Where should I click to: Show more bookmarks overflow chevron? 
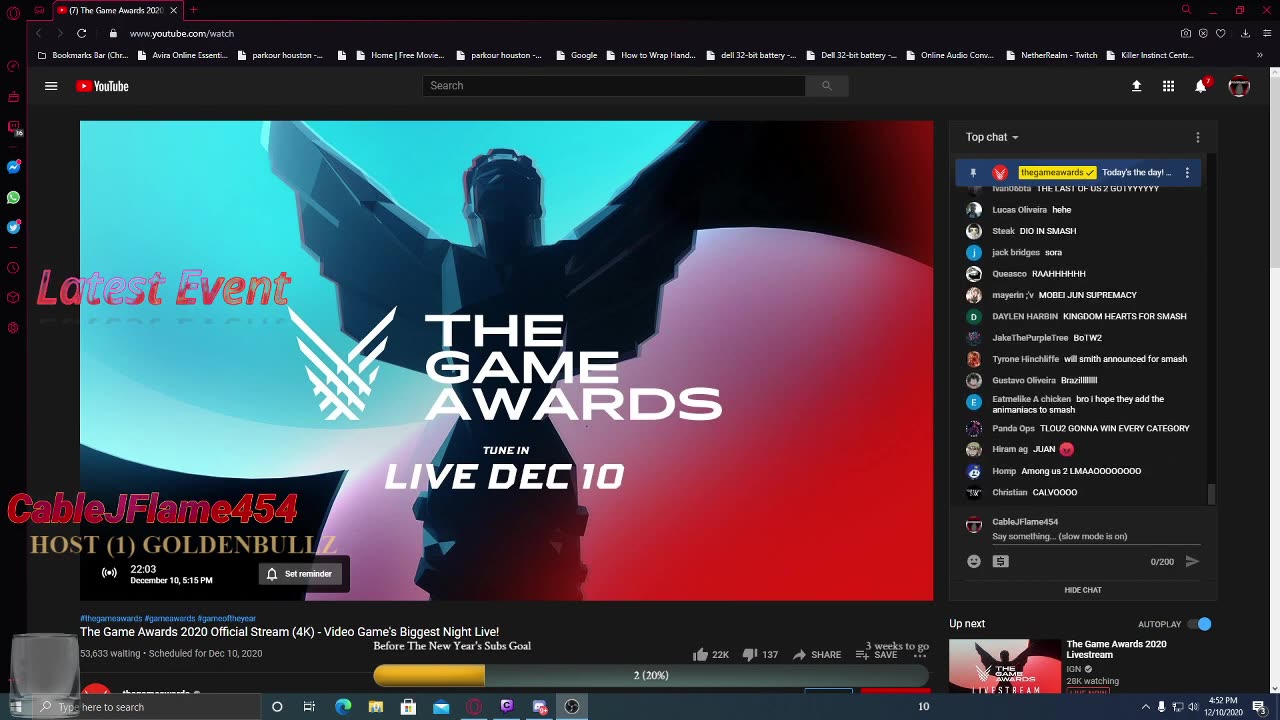click(x=1260, y=55)
